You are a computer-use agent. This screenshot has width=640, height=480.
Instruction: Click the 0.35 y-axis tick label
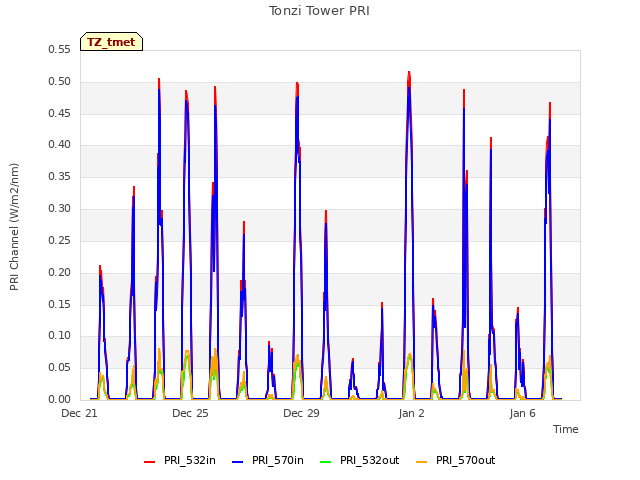coord(59,177)
